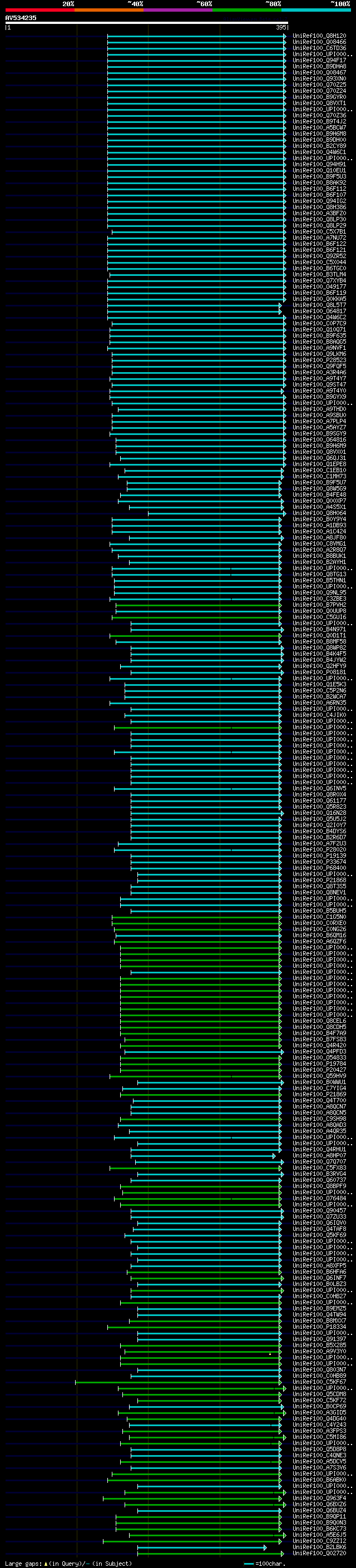This screenshot has height=1568, width=356.
Task: Select hit label UniRef100_O64816
Action: [319, 439]
